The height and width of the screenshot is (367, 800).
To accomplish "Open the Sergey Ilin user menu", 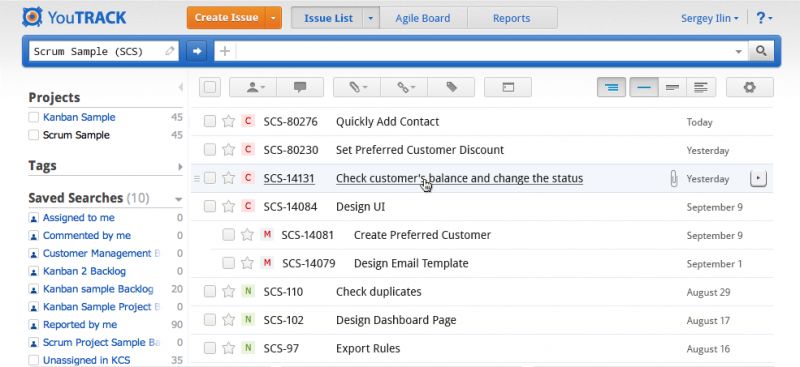I will click(x=710, y=18).
